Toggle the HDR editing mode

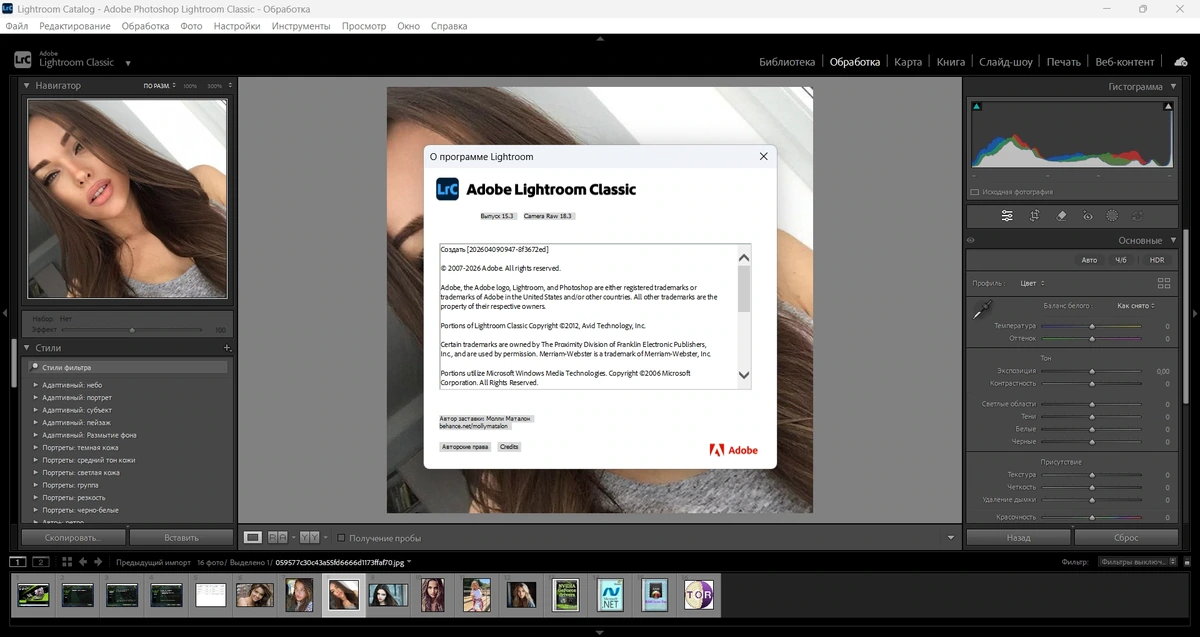(x=1157, y=260)
